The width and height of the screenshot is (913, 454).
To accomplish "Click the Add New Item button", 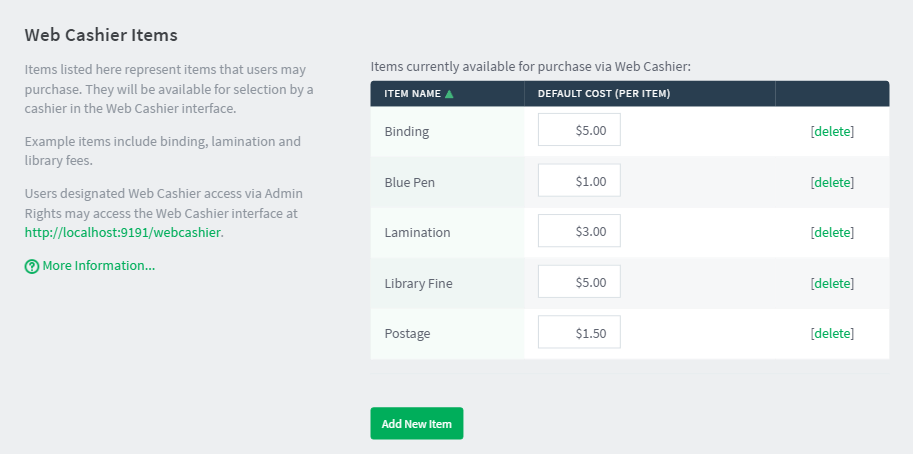I will (417, 423).
